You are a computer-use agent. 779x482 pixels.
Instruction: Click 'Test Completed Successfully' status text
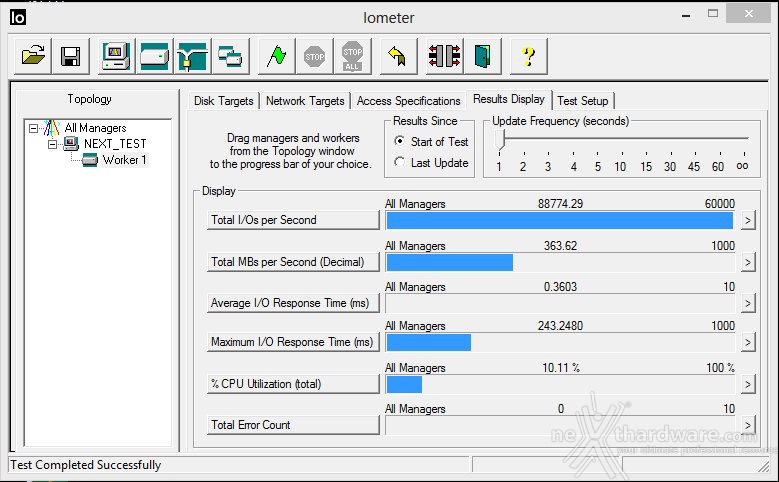(x=86, y=465)
